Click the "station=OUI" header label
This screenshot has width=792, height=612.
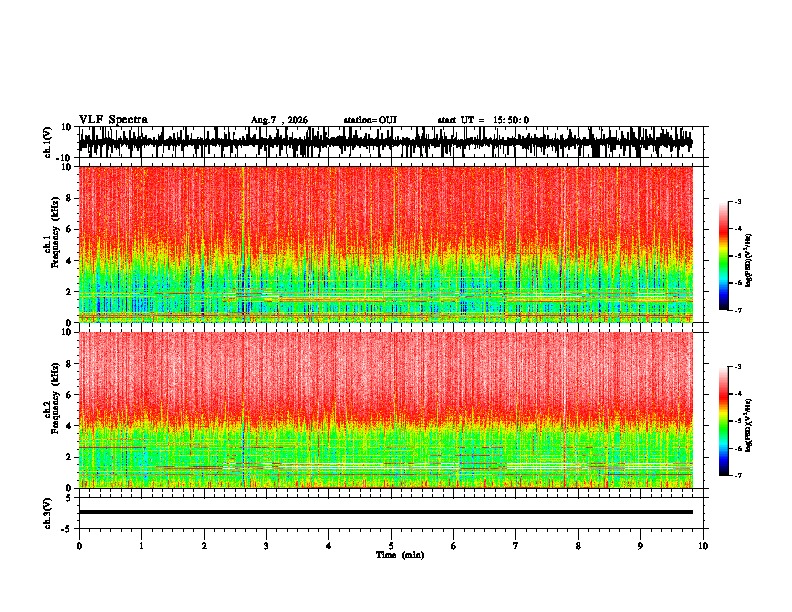[370, 120]
